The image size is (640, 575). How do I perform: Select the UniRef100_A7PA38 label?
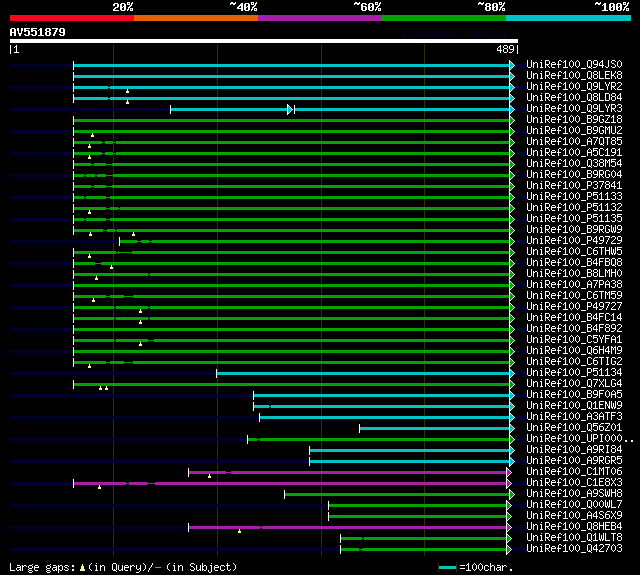(x=574, y=285)
